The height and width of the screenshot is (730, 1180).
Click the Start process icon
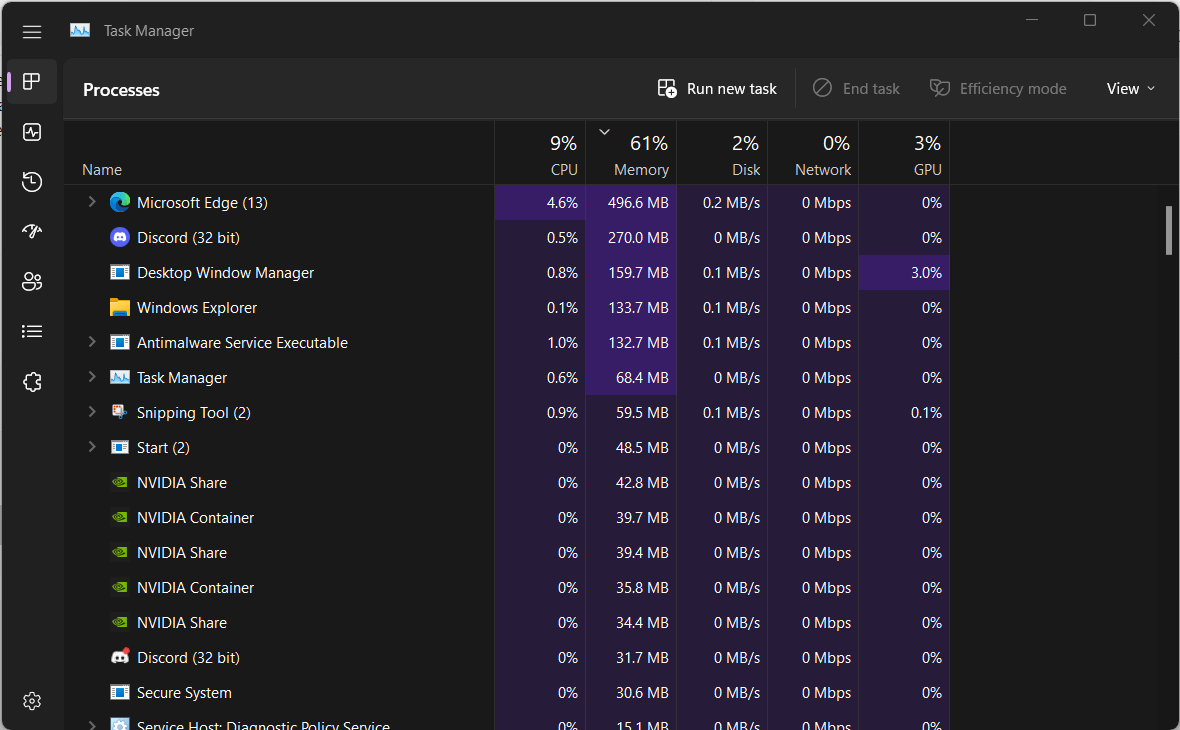(120, 447)
